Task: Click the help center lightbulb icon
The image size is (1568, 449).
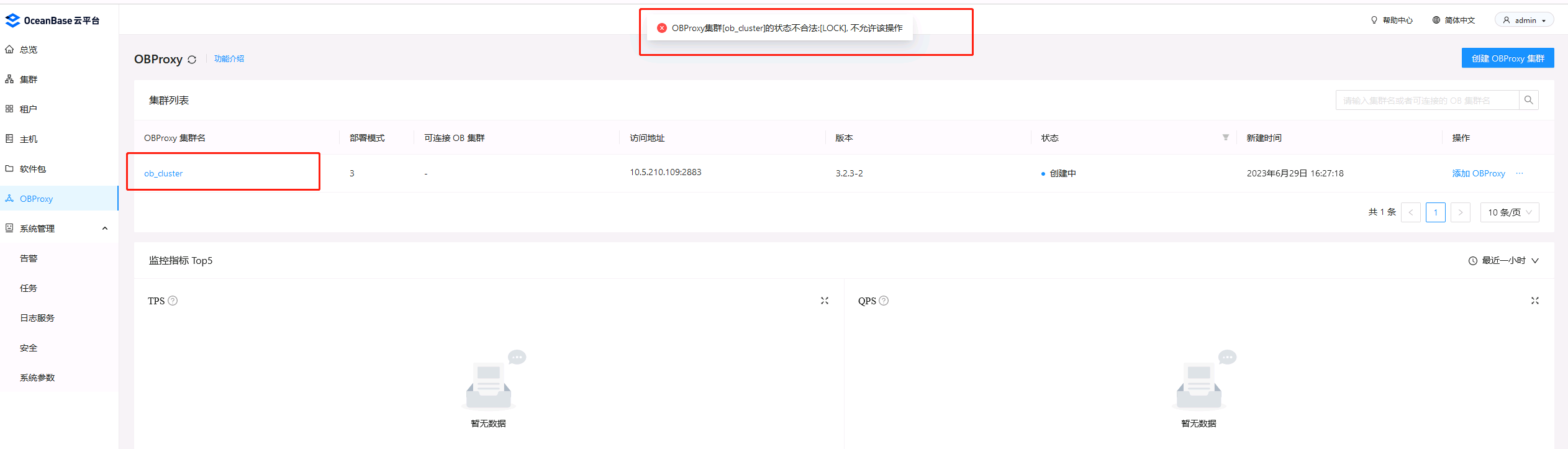Action: 1374,20
